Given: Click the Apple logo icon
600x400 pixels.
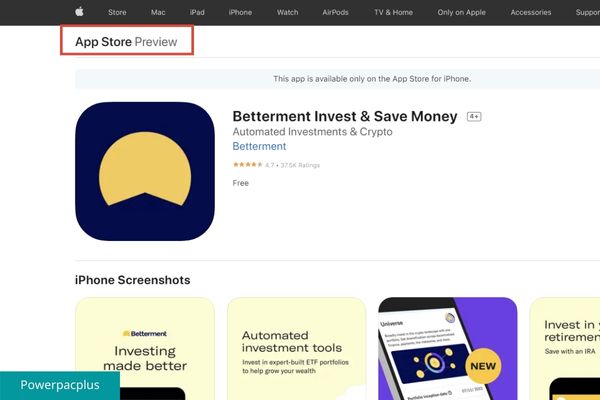Looking at the screenshot, I should (79, 11).
